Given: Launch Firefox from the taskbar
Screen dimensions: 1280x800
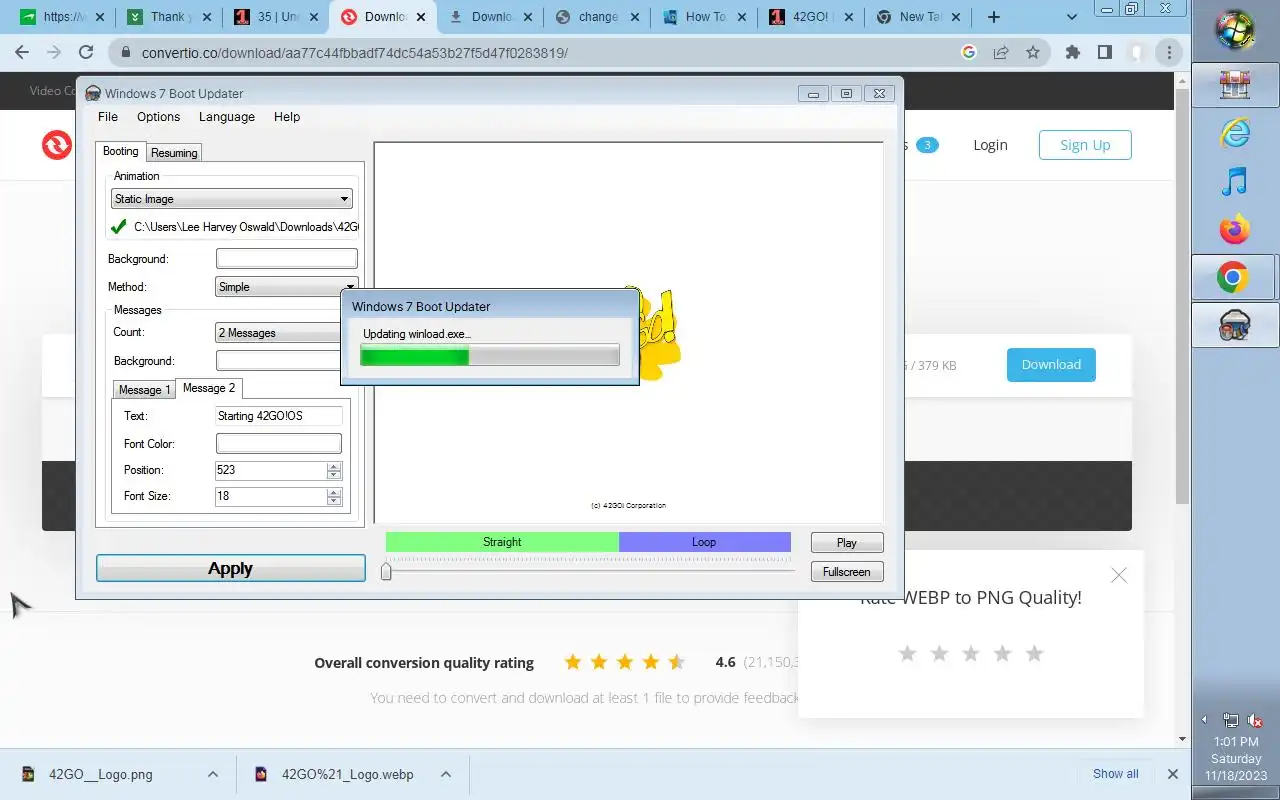Looking at the screenshot, I should [1235, 229].
